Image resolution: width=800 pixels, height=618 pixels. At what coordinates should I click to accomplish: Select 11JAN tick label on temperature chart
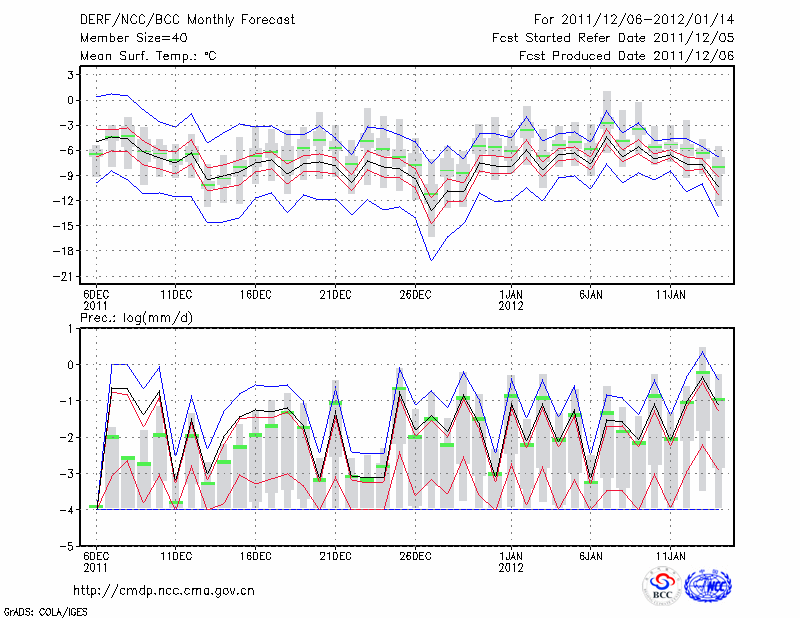tap(670, 294)
